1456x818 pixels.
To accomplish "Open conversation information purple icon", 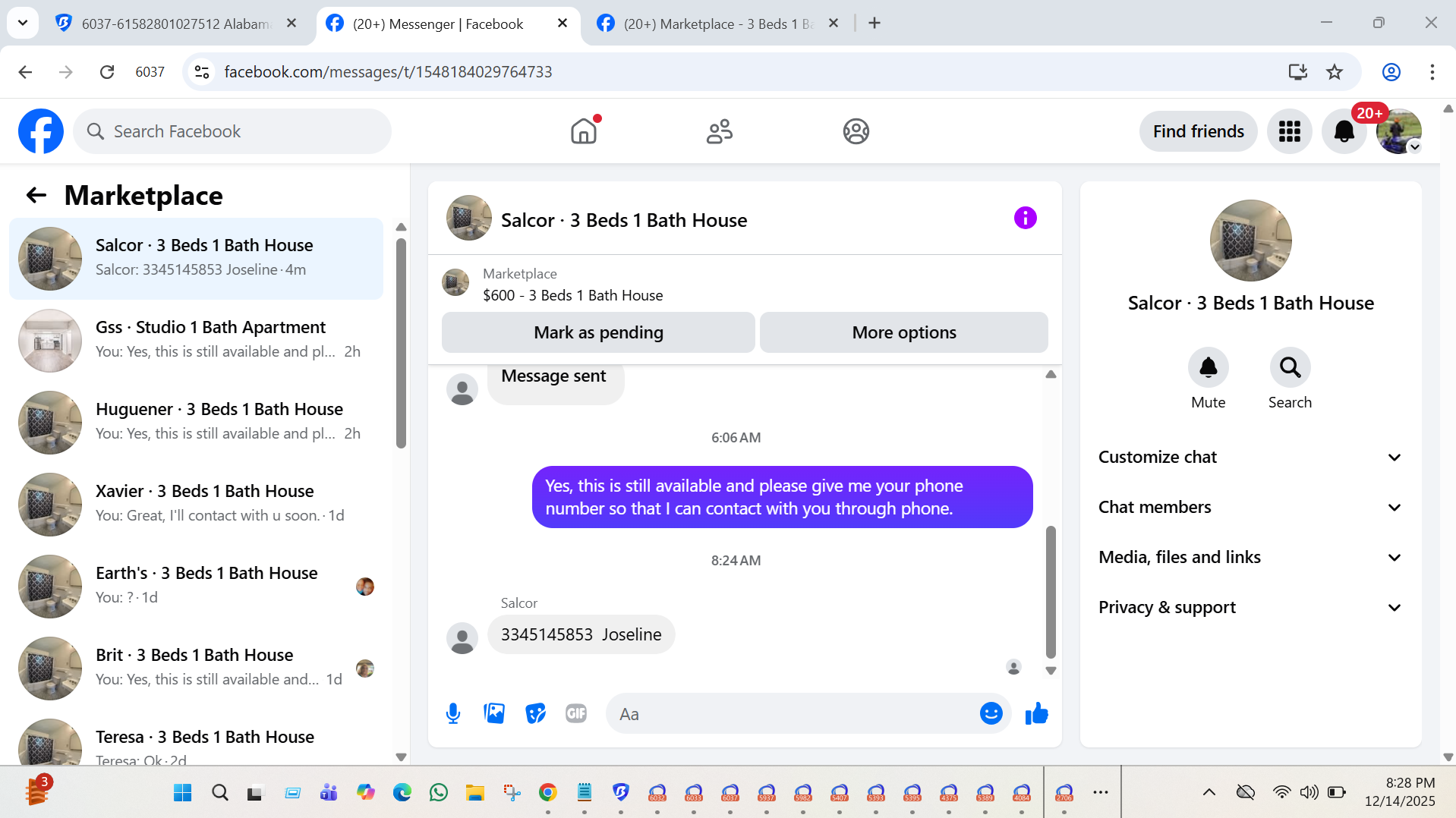I will tap(1025, 219).
